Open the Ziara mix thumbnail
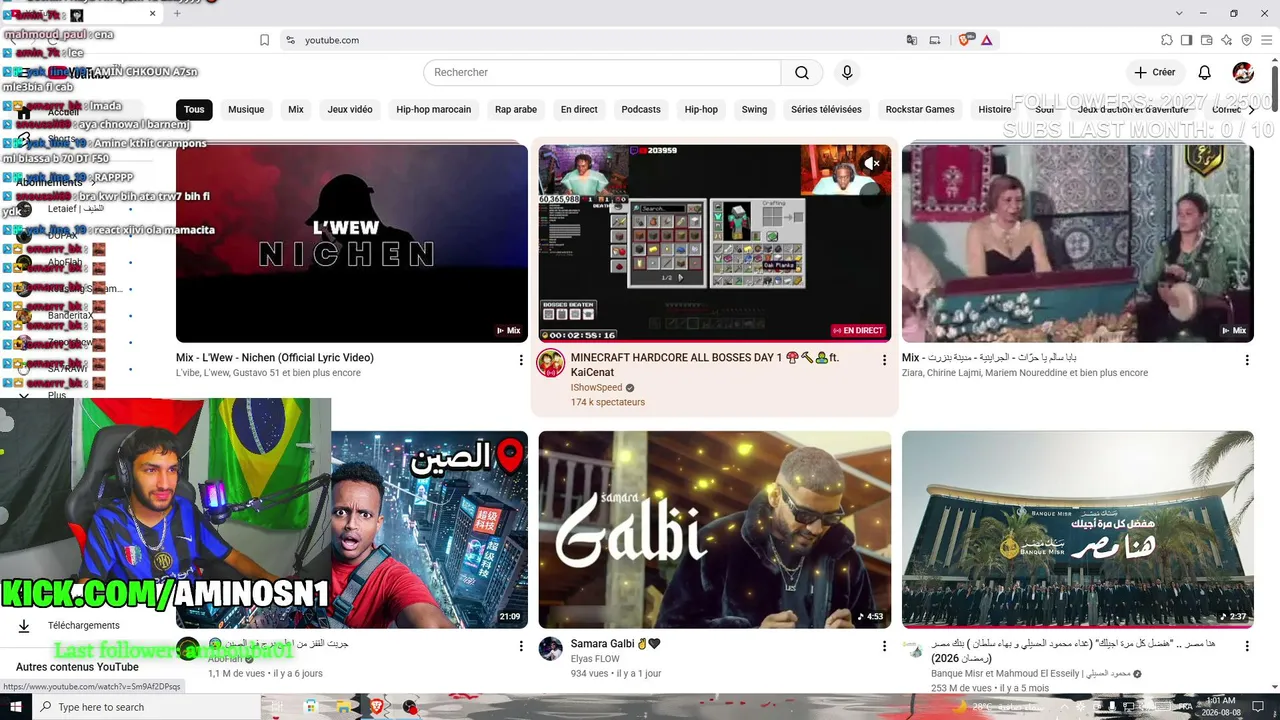This screenshot has height=720, width=1280. (1078, 244)
